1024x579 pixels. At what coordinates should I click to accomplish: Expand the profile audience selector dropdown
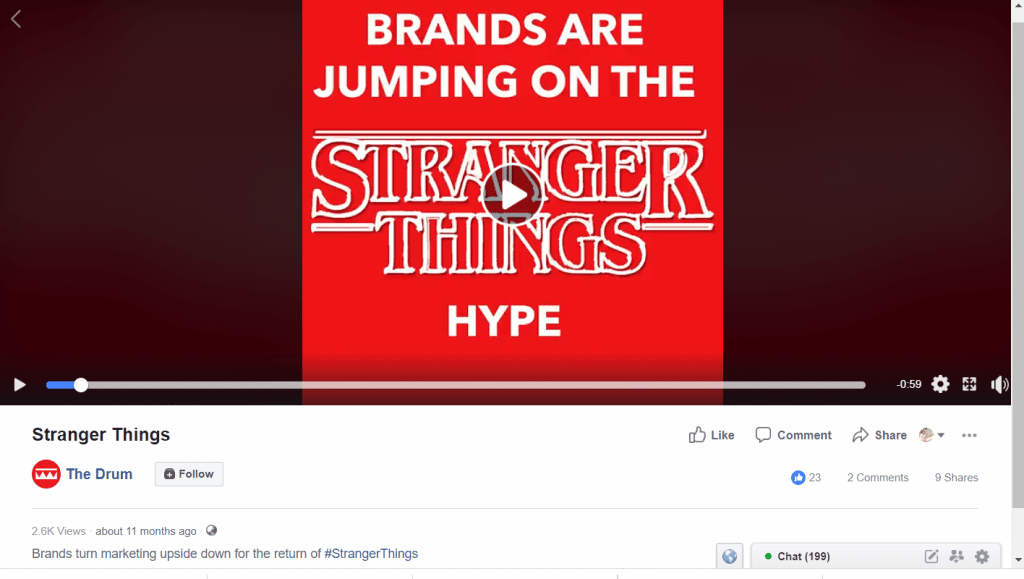932,435
